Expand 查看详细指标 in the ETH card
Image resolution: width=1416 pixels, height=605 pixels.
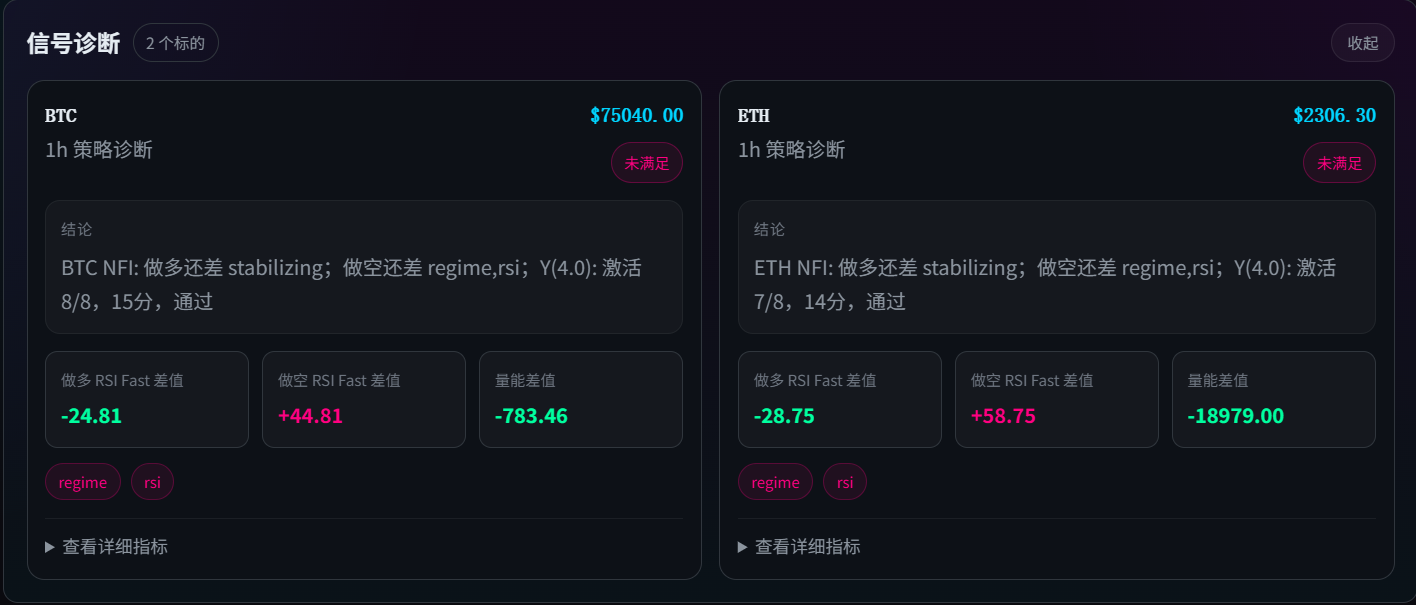799,547
